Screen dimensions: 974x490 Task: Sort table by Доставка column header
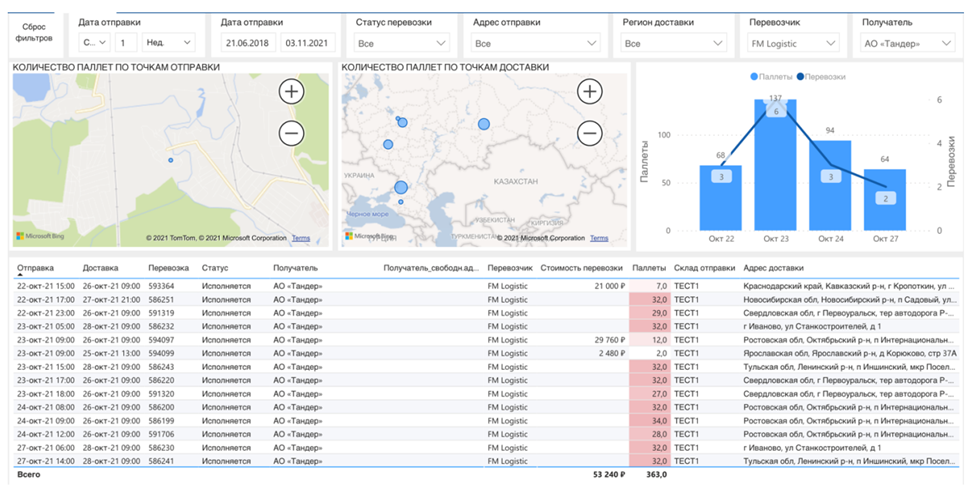tap(100, 268)
